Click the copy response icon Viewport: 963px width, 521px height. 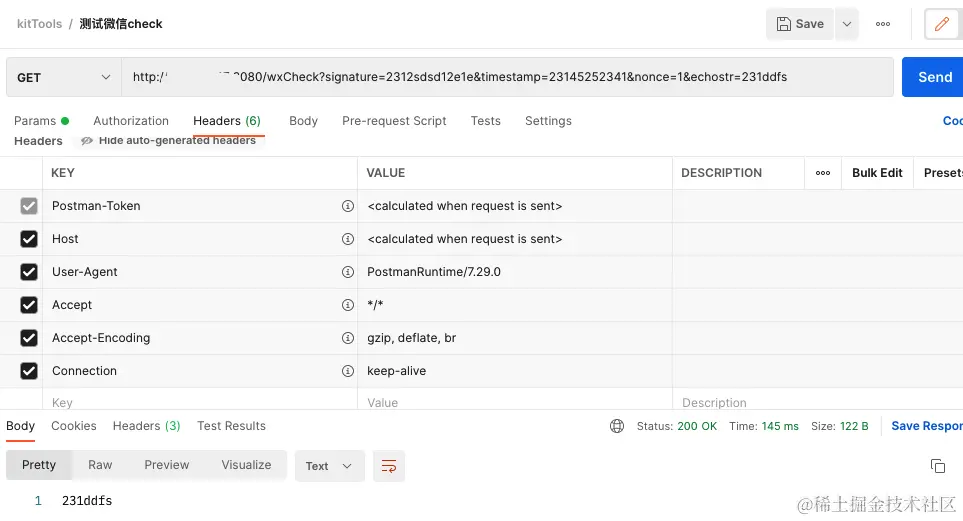[938, 466]
